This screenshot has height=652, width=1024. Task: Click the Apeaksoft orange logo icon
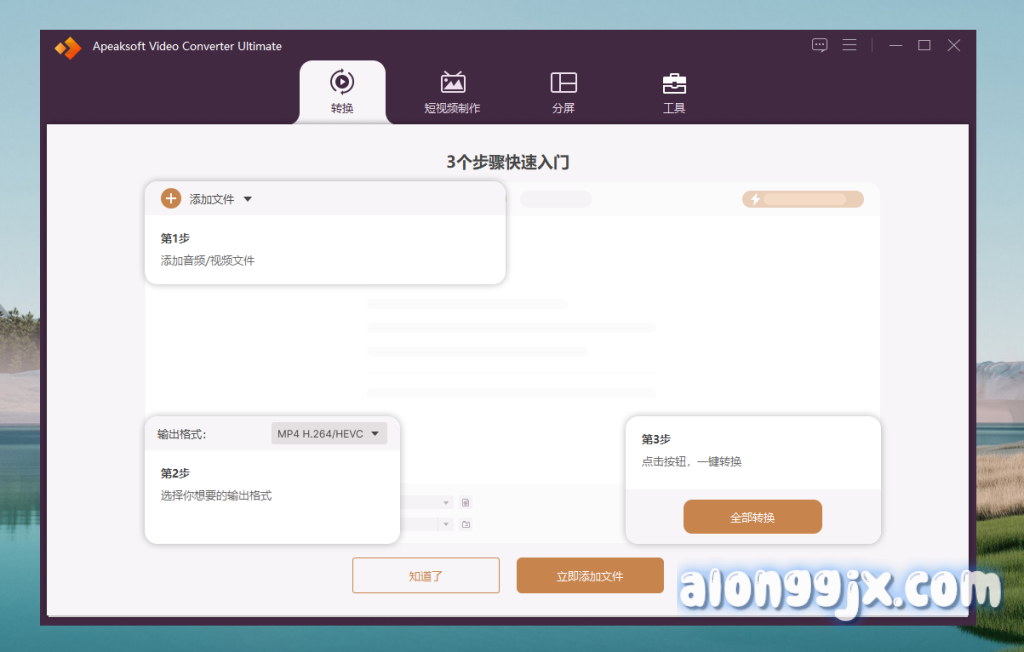[x=68, y=47]
